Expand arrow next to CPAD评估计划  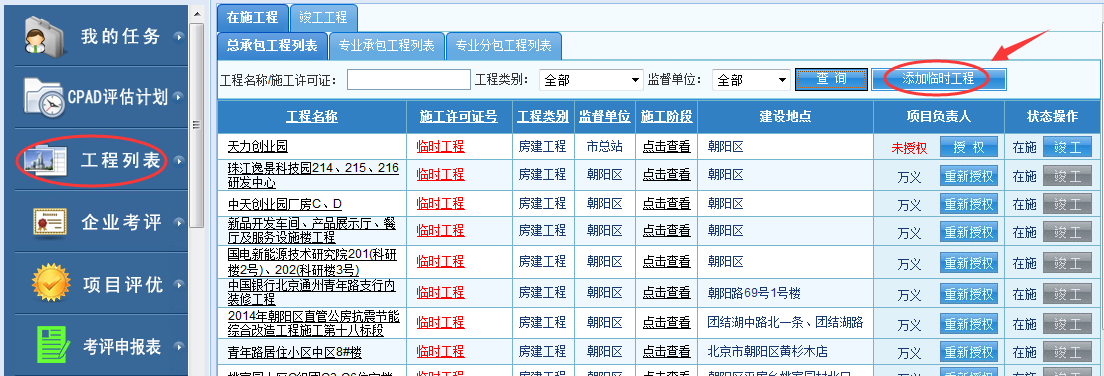pos(180,97)
